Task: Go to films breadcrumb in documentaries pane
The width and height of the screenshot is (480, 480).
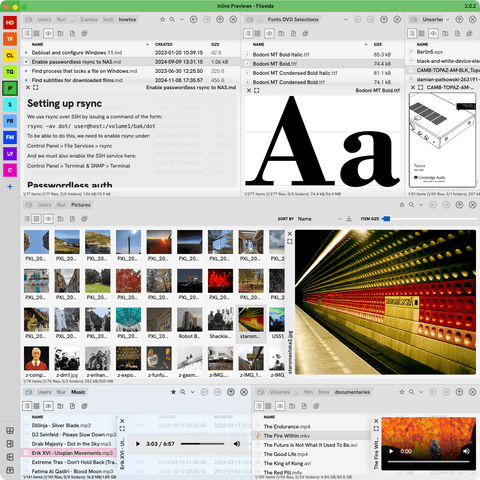Action: (324, 392)
